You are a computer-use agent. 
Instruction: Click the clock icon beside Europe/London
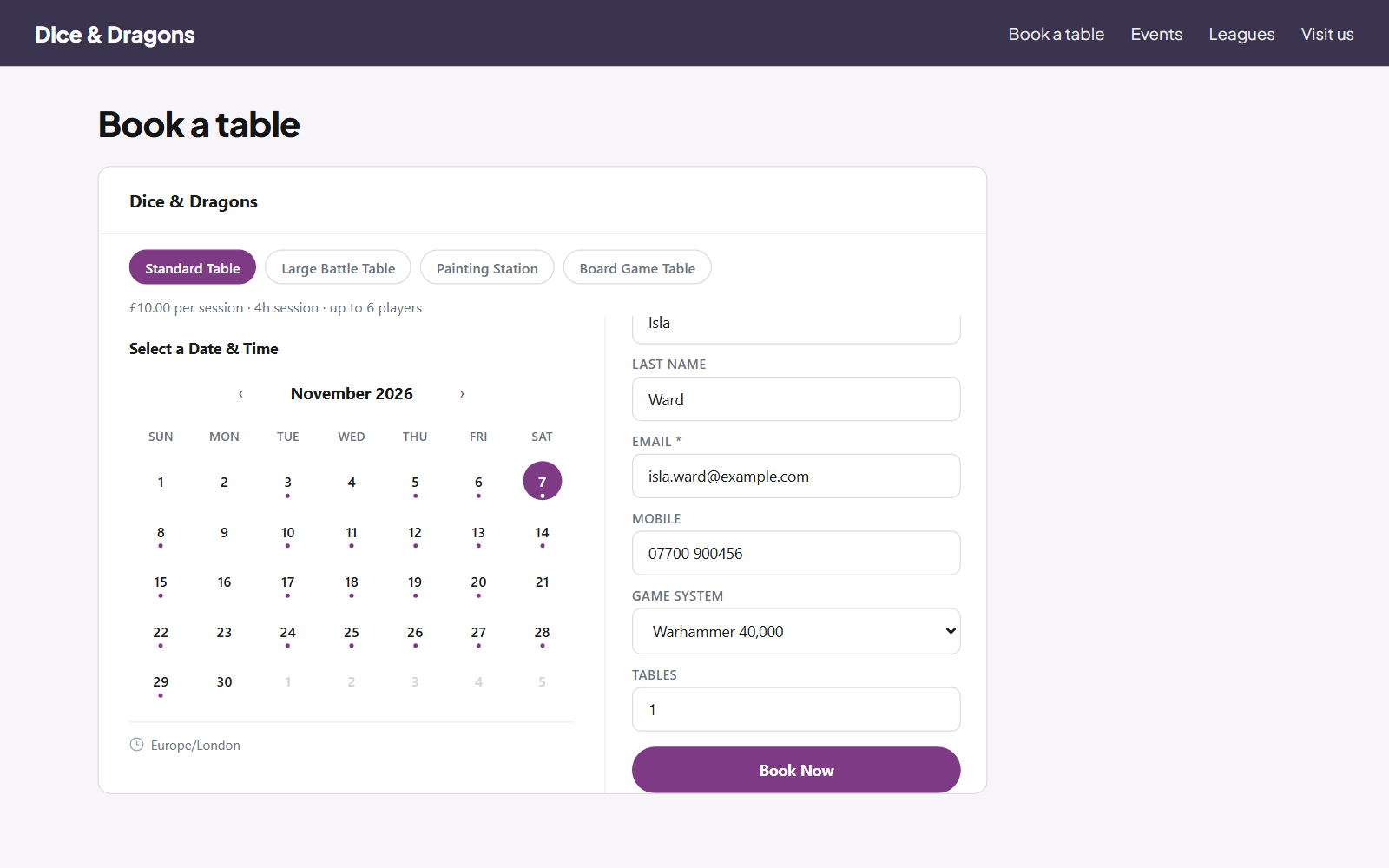tap(136, 745)
